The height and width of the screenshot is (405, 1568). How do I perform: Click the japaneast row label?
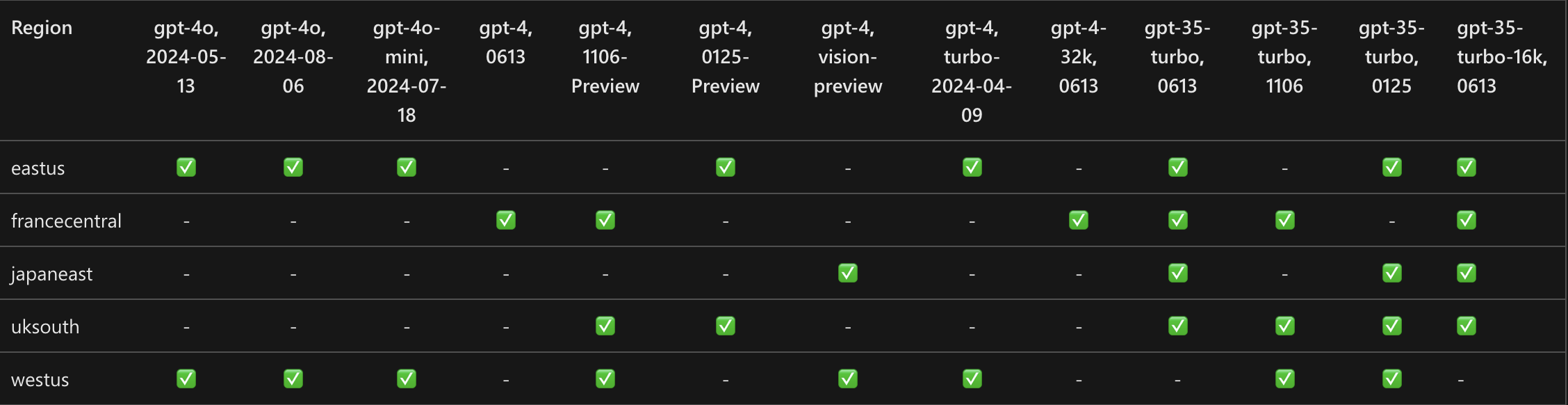51,274
